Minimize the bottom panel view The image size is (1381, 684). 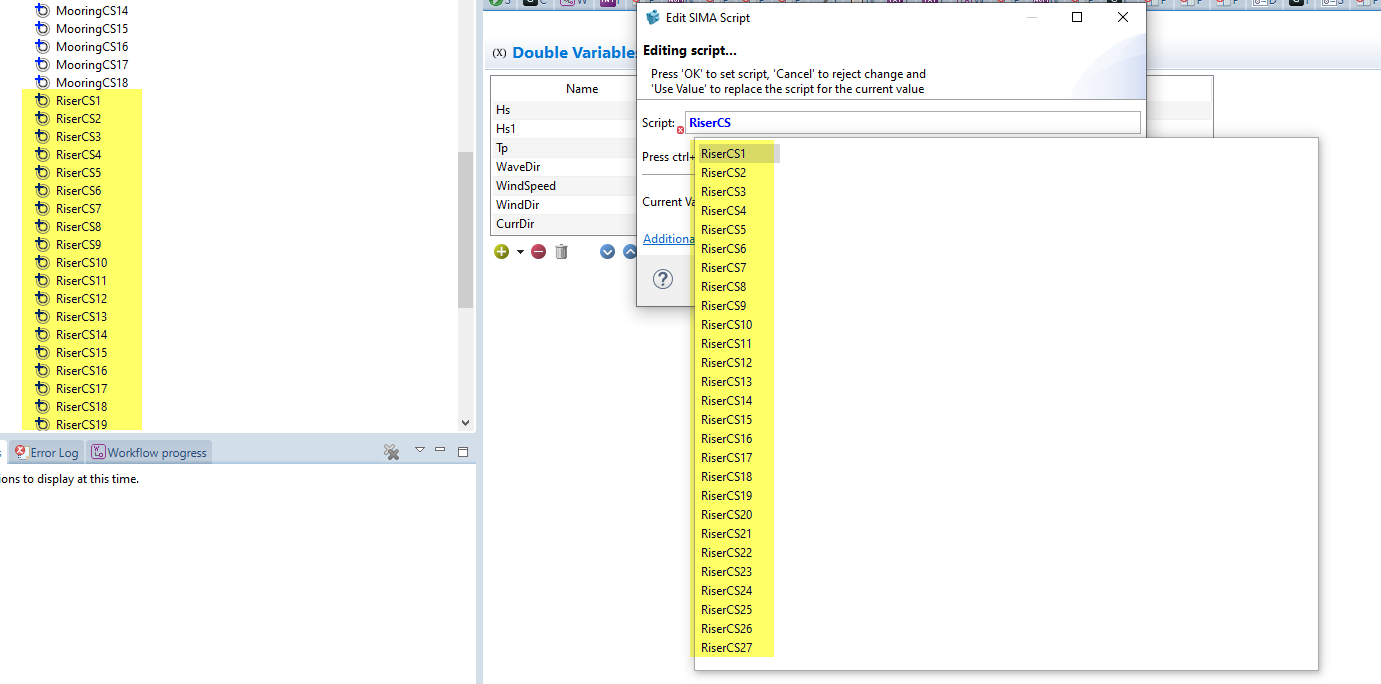click(440, 451)
